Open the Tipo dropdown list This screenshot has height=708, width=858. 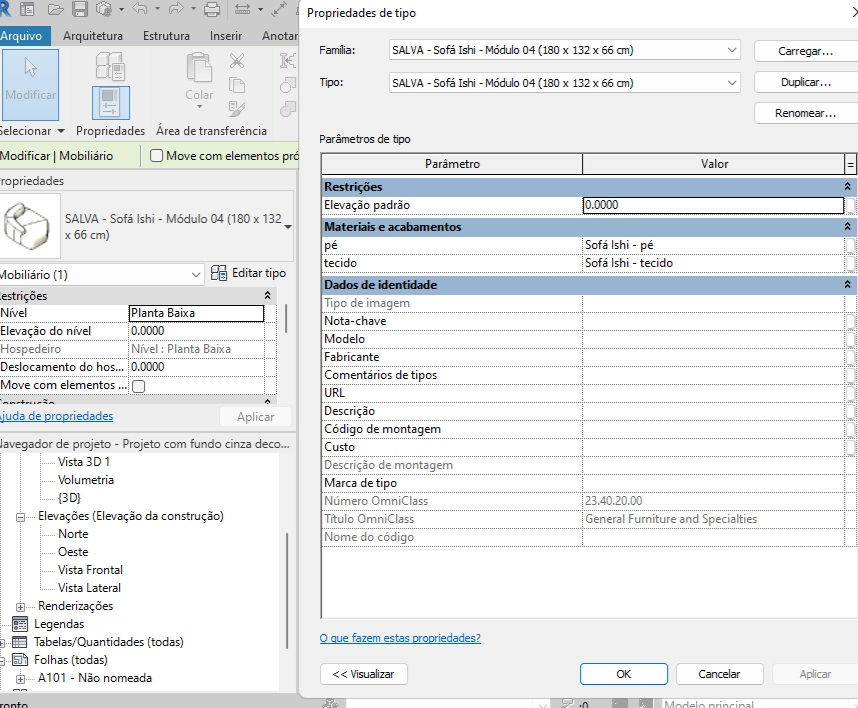coord(731,83)
